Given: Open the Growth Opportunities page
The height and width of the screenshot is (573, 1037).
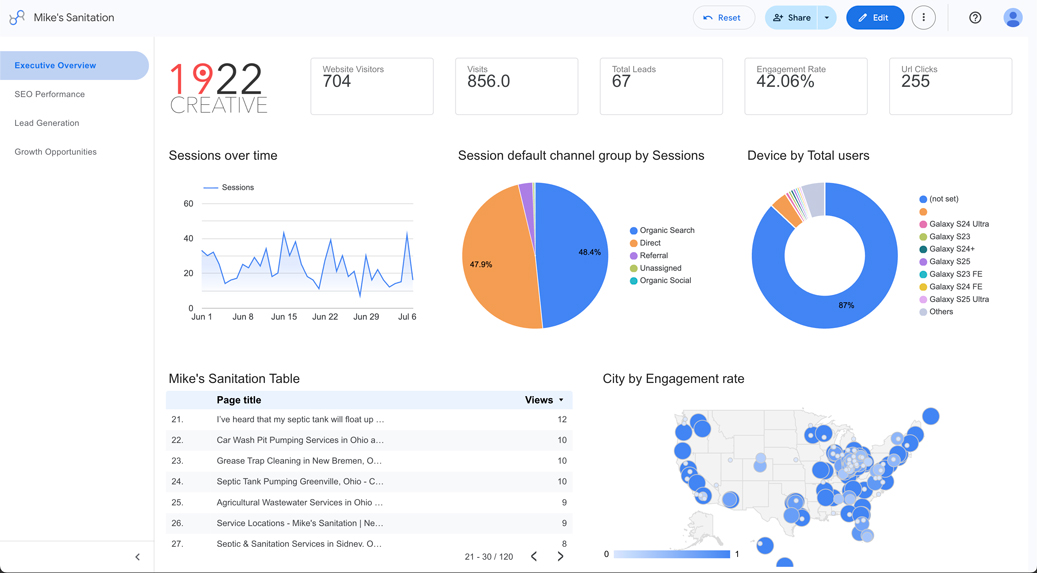Looking at the screenshot, I should [56, 152].
